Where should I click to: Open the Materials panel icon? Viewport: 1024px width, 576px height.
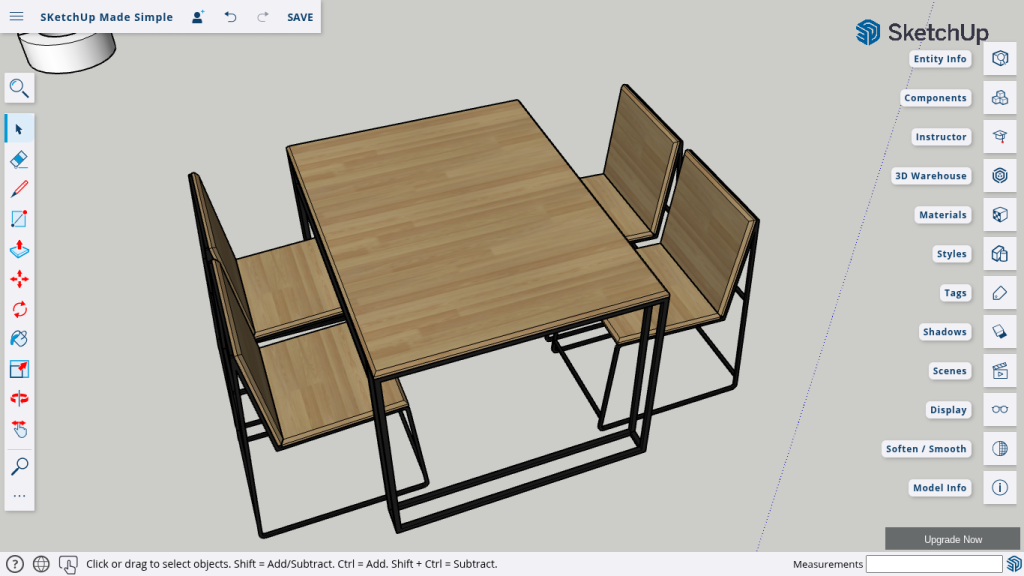pyautogui.click(x=999, y=215)
